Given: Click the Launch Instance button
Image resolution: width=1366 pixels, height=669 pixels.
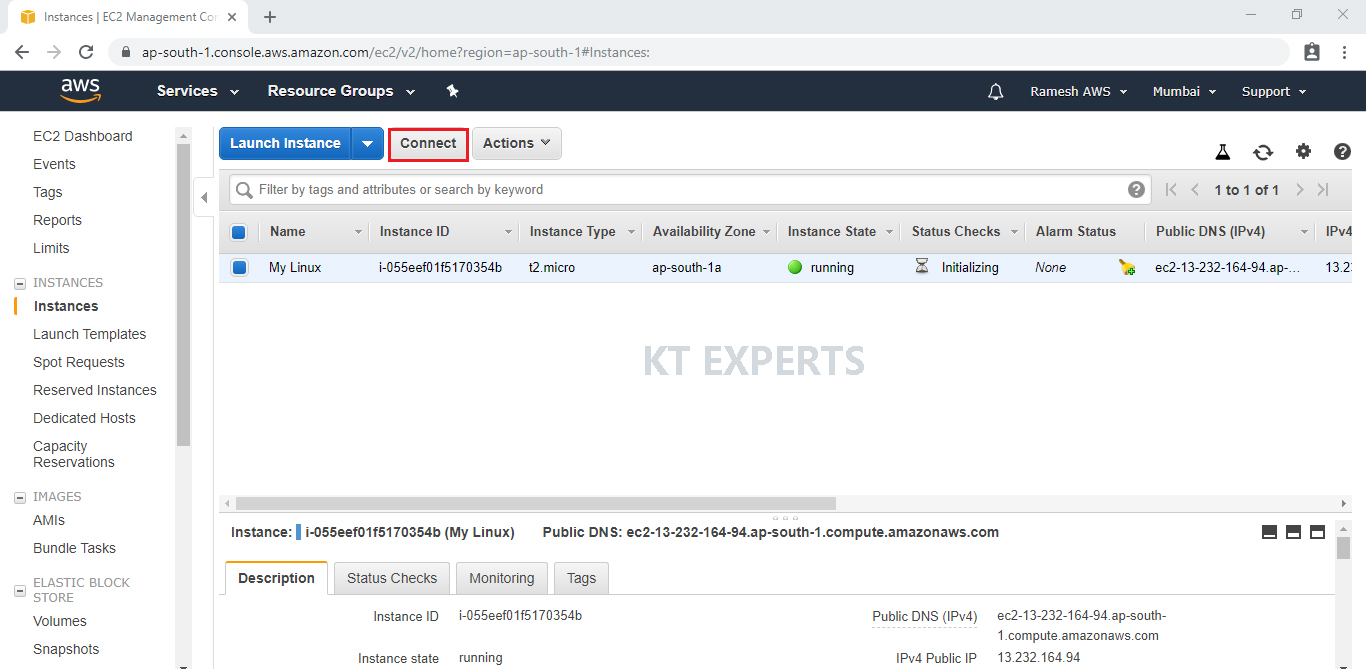Looking at the screenshot, I should point(285,143).
